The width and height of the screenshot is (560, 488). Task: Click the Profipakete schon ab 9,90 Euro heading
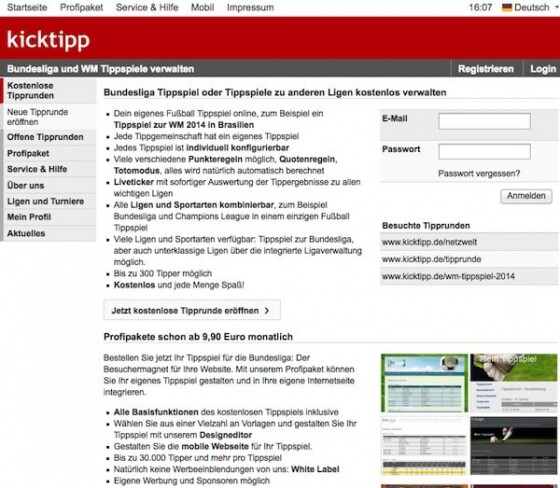click(x=198, y=337)
